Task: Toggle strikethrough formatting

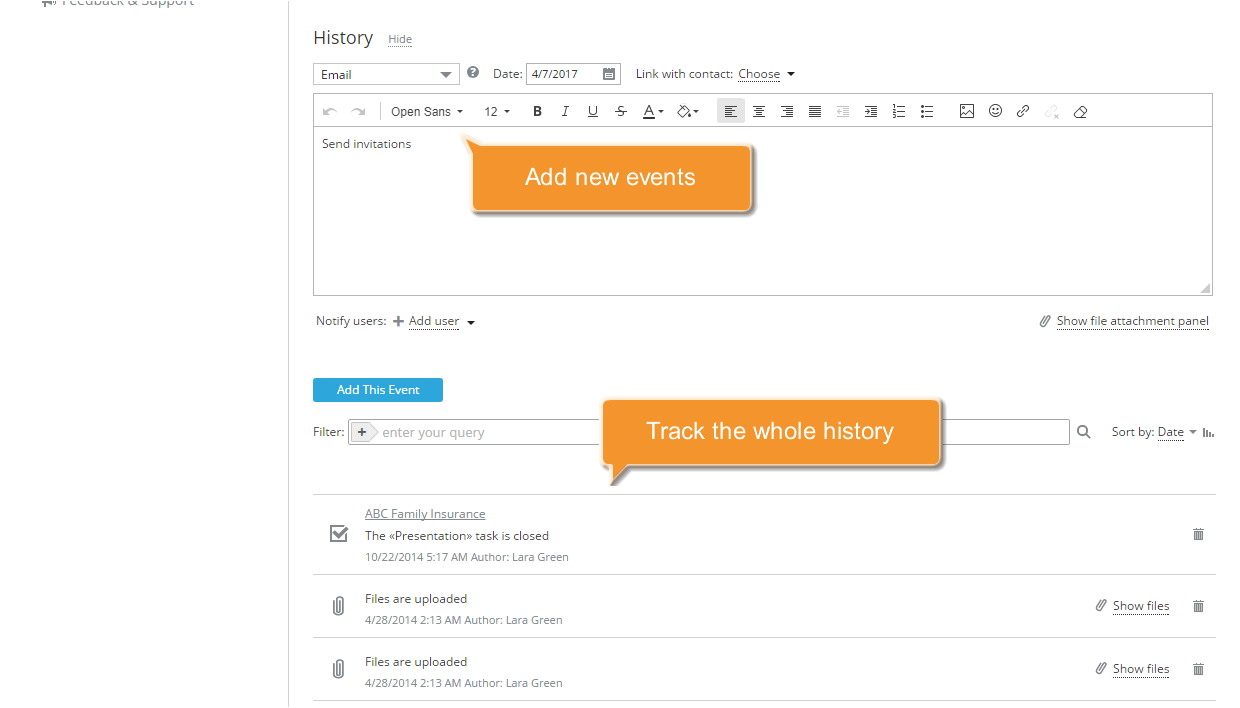Action: tap(621, 111)
